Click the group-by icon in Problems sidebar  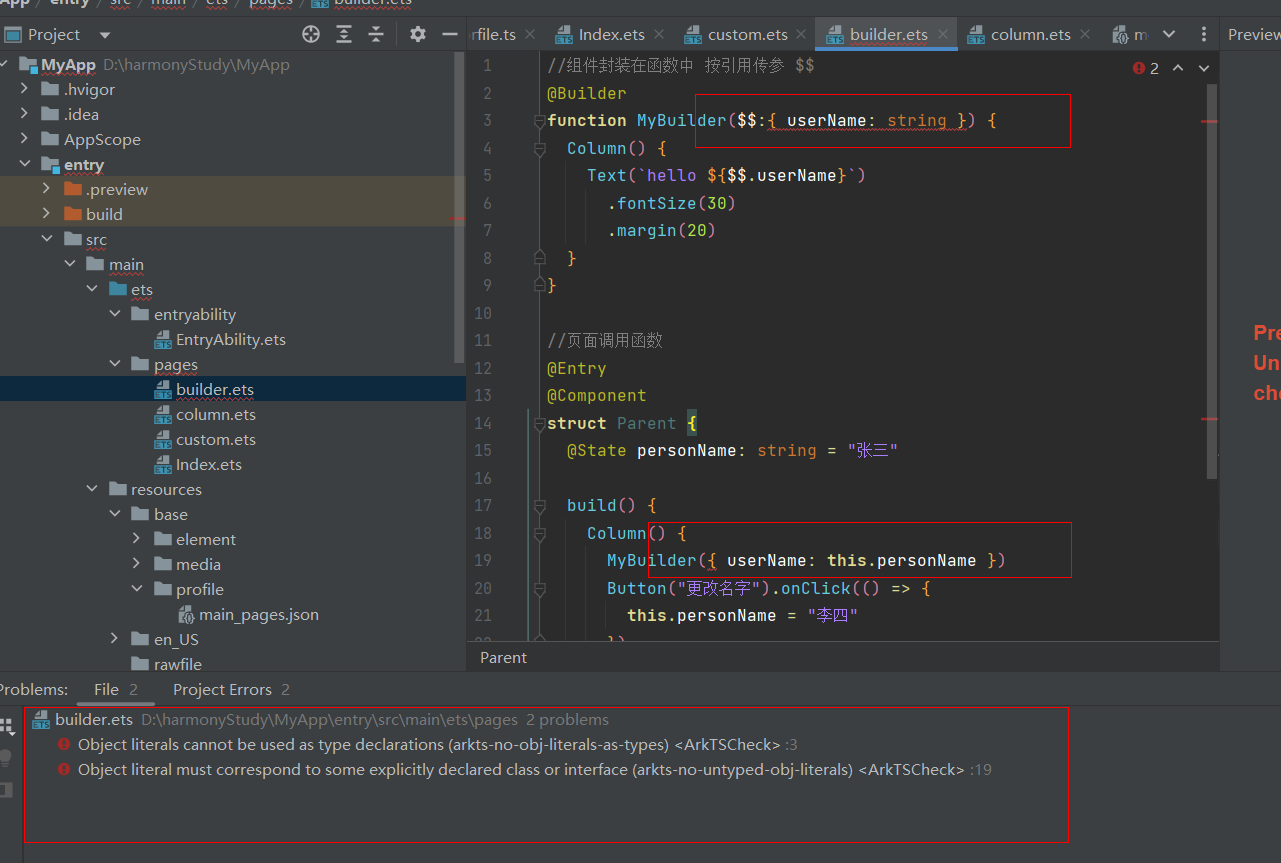[x=7, y=727]
